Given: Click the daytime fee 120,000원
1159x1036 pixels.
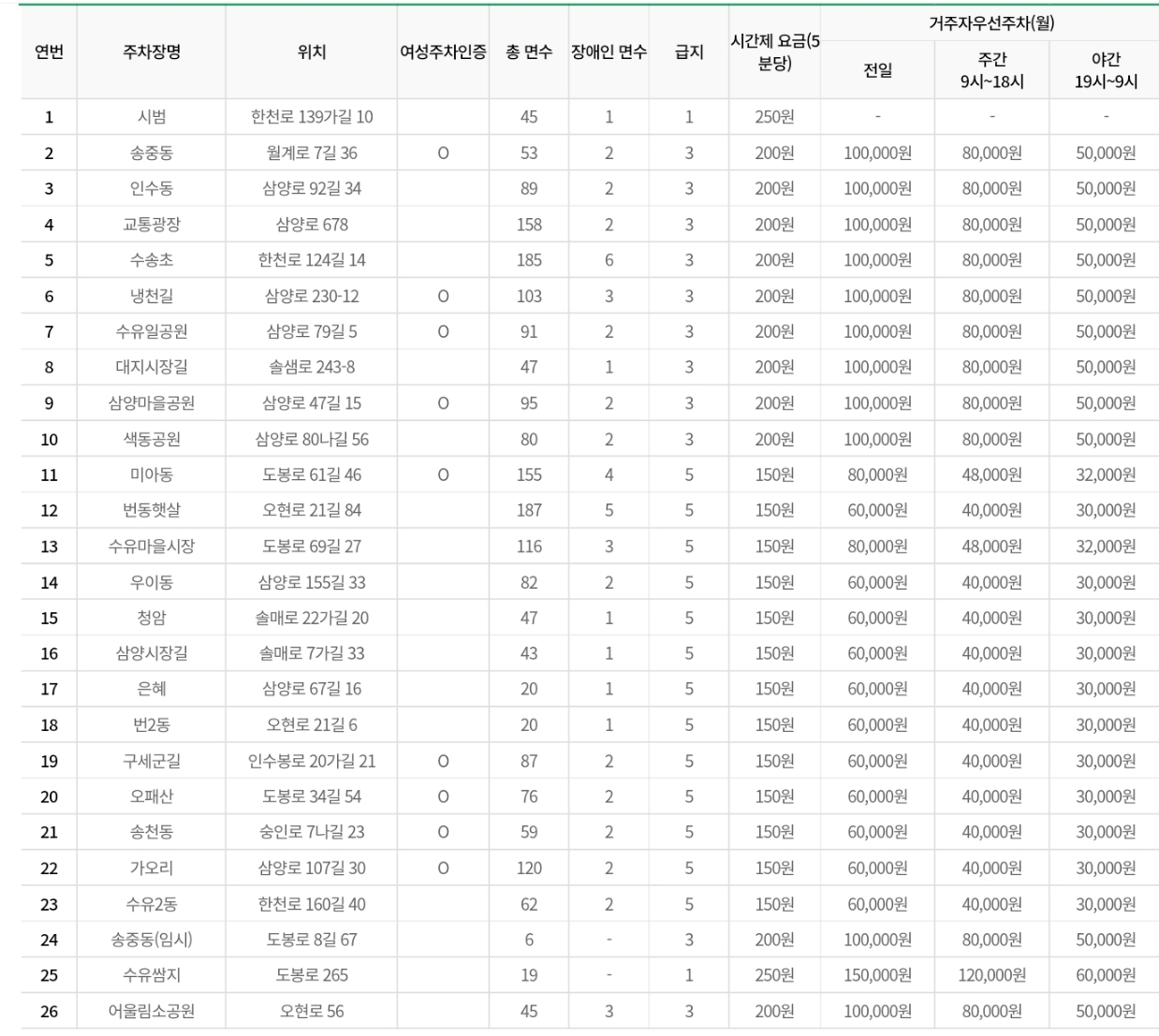Looking at the screenshot, I should [991, 975].
